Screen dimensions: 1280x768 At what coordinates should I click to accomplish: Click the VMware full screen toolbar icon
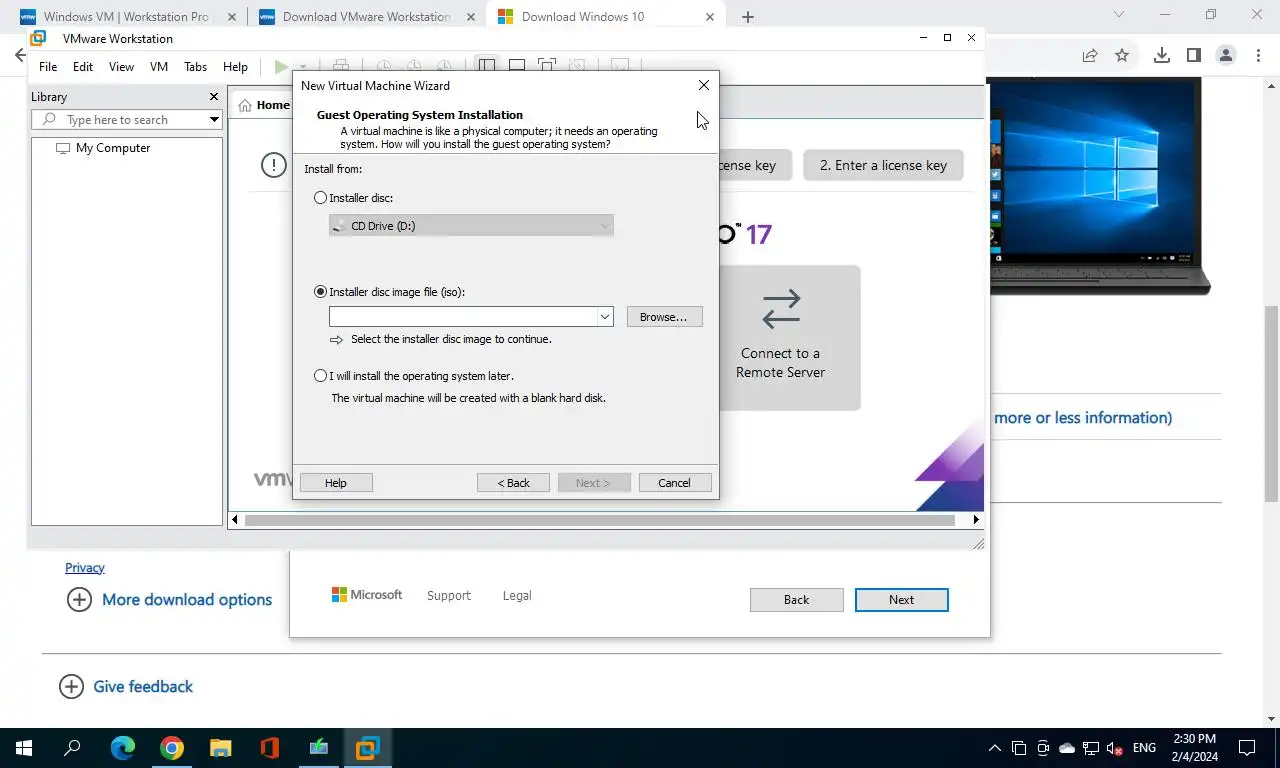547,66
